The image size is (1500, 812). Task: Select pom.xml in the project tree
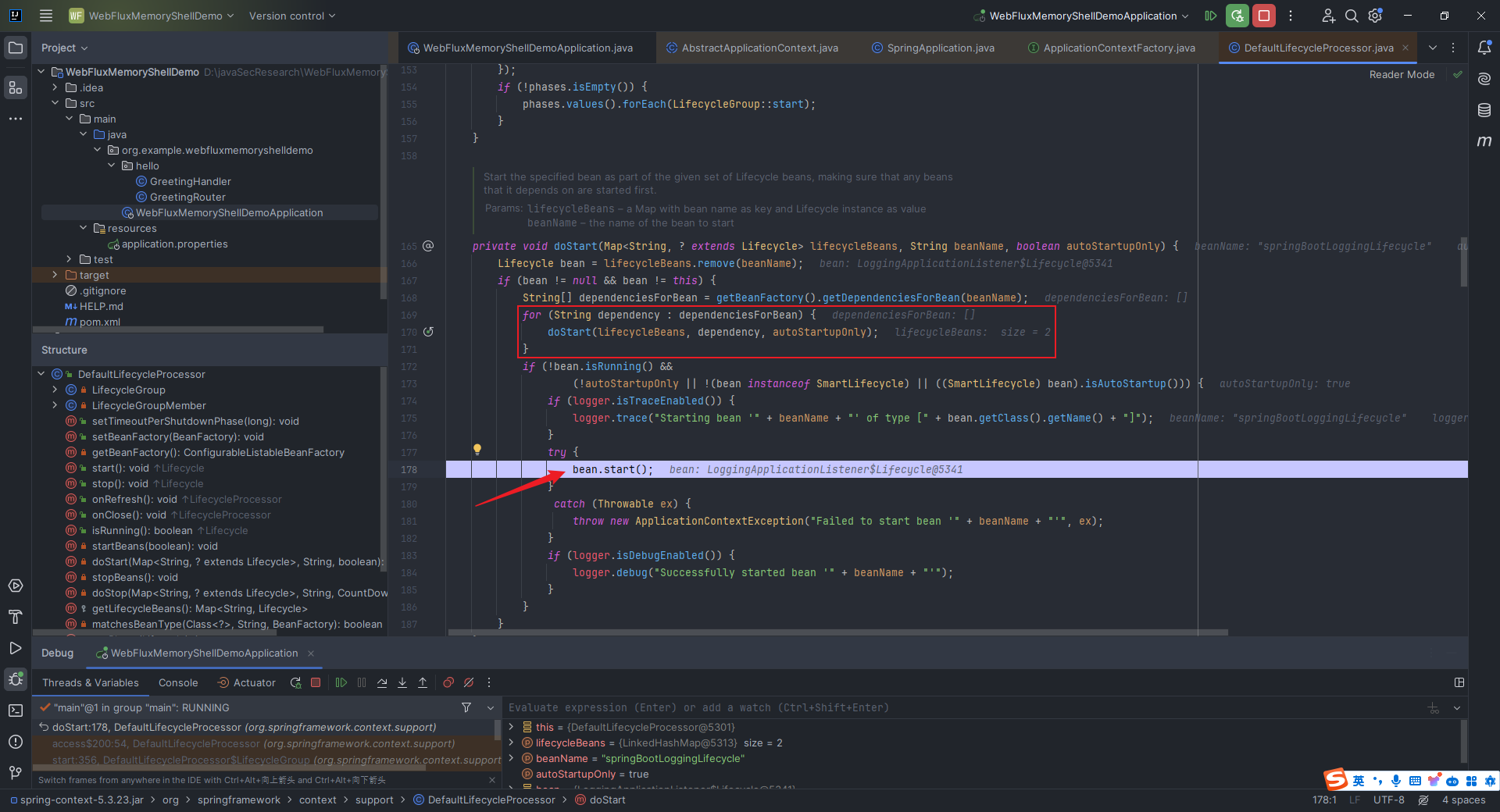click(x=99, y=322)
